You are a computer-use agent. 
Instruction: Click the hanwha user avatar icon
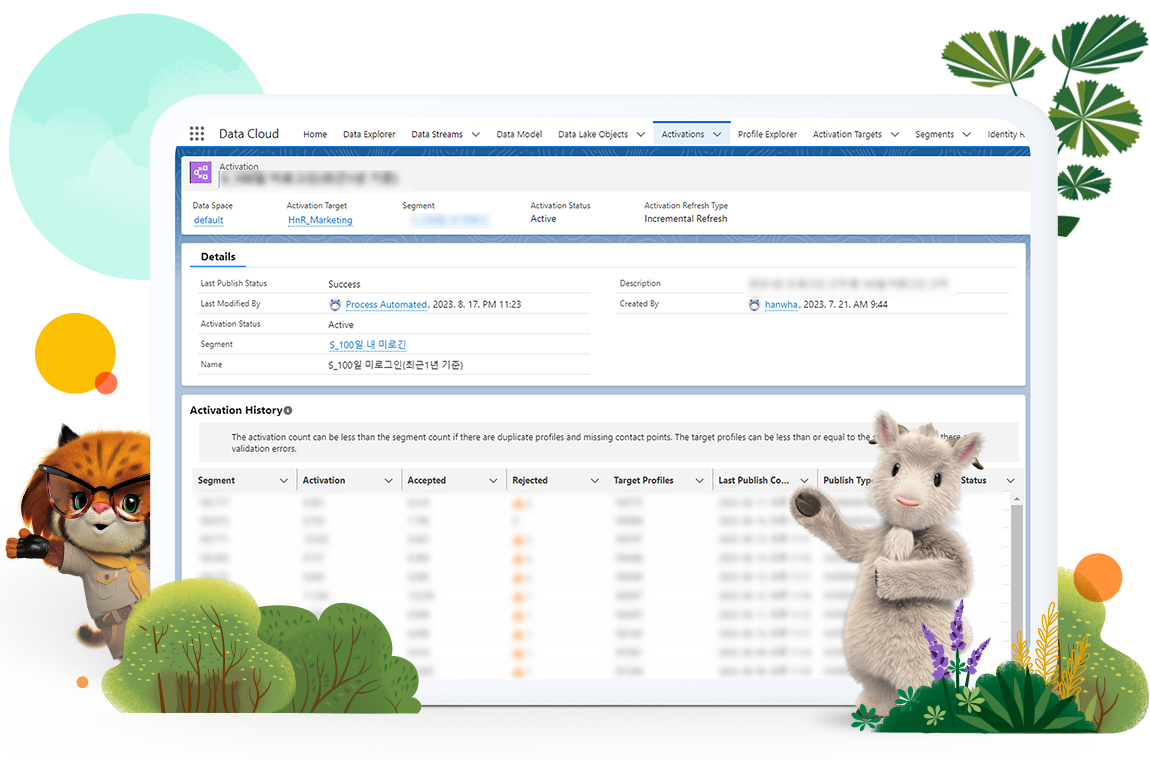(754, 305)
